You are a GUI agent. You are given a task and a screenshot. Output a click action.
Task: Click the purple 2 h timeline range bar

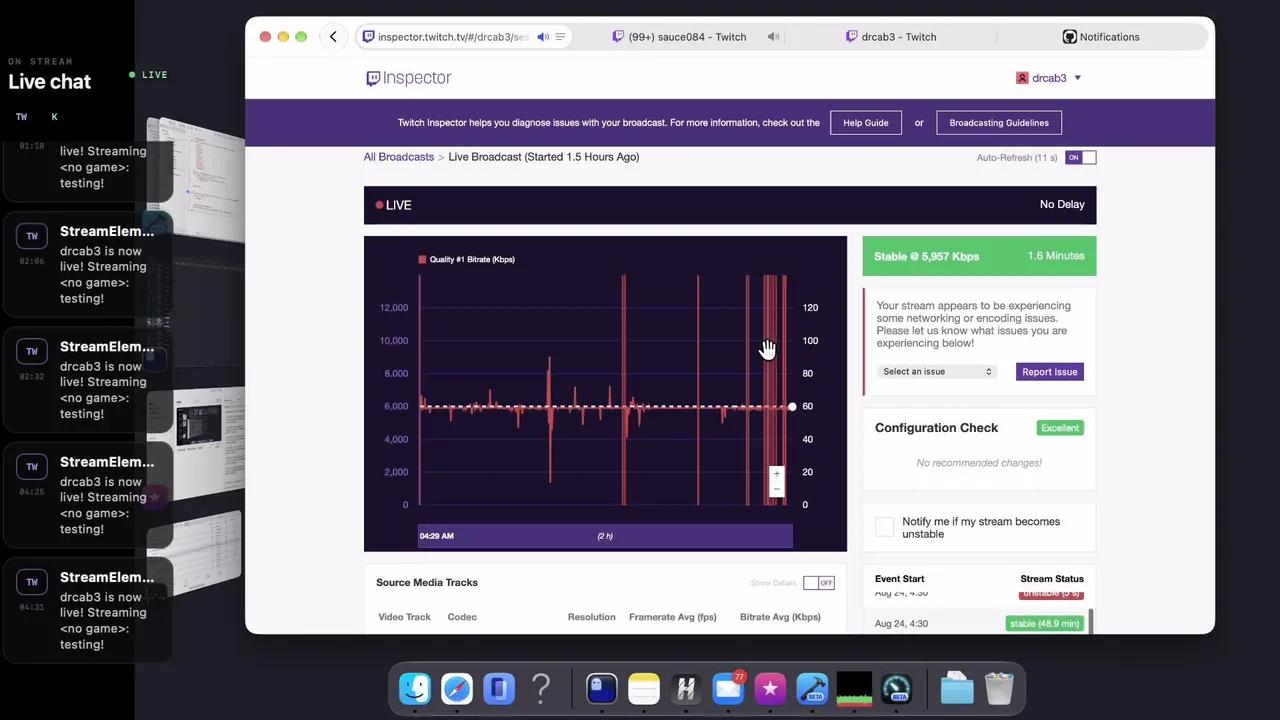click(605, 537)
